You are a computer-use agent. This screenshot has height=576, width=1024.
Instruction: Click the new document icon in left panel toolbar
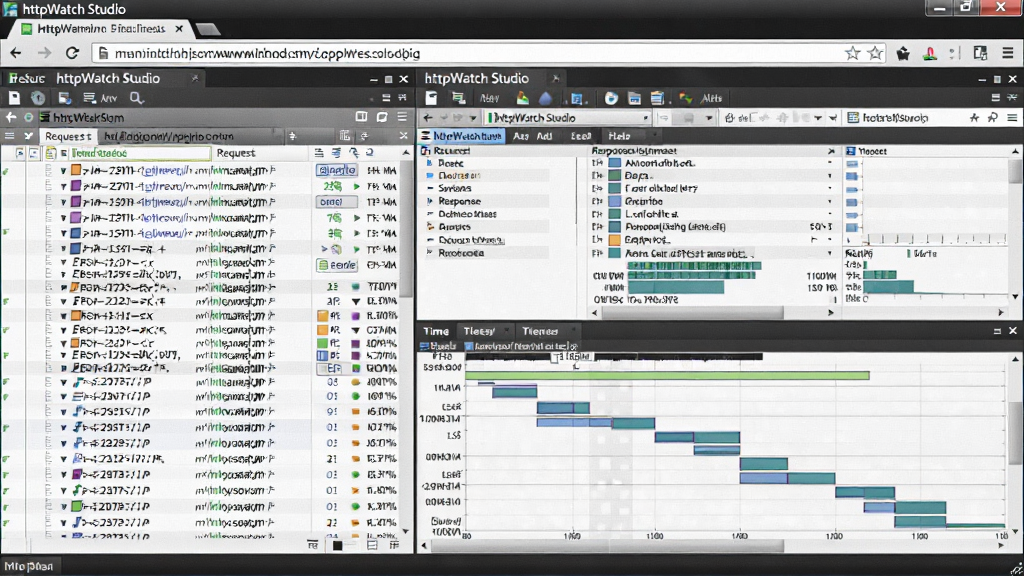(x=14, y=98)
